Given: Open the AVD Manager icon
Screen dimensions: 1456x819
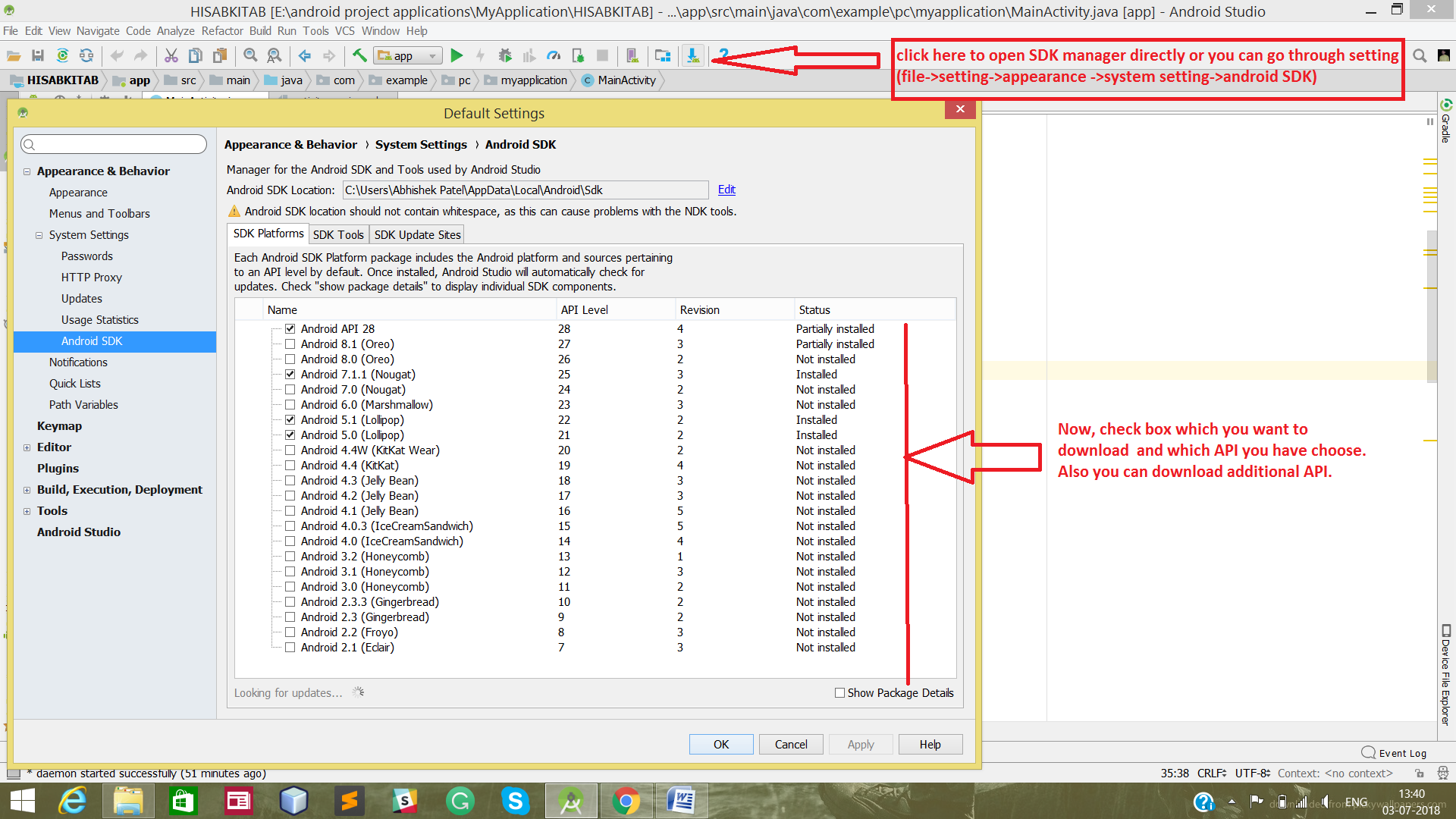Looking at the screenshot, I should [x=632, y=55].
